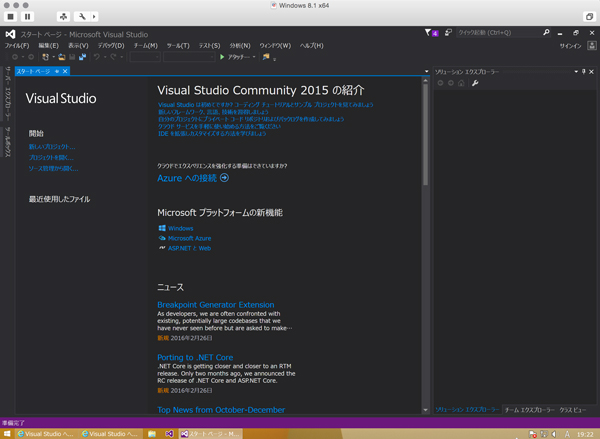The width and height of the screenshot is (600, 439).
Task: Open the ツール(T) menu
Action: point(178,46)
